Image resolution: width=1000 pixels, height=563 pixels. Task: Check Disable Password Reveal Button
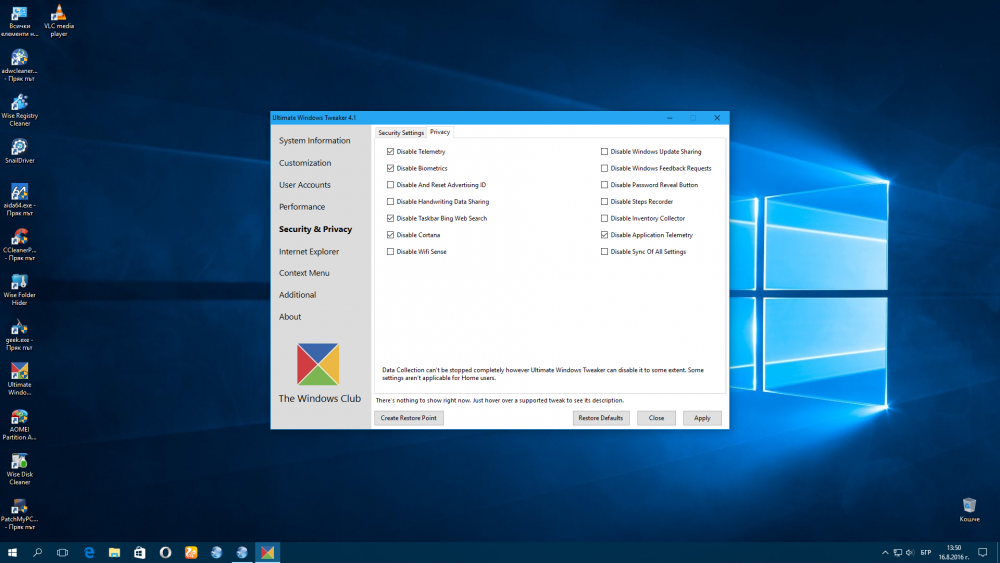[x=604, y=185]
